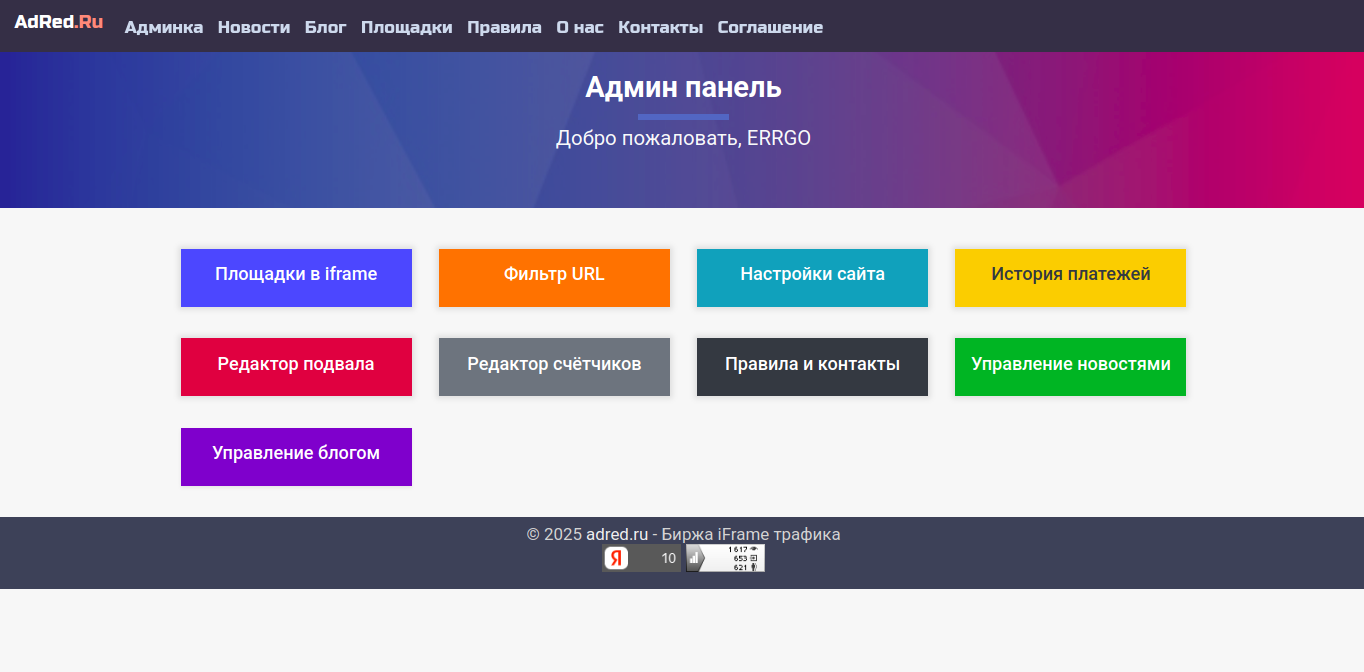
Task: Click the LiveInternet statistics counter
Action: pos(725,557)
